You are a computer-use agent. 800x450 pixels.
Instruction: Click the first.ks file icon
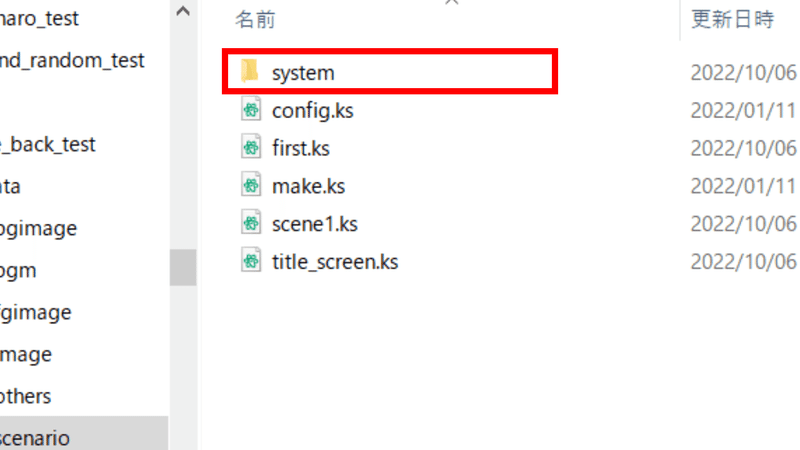point(251,148)
